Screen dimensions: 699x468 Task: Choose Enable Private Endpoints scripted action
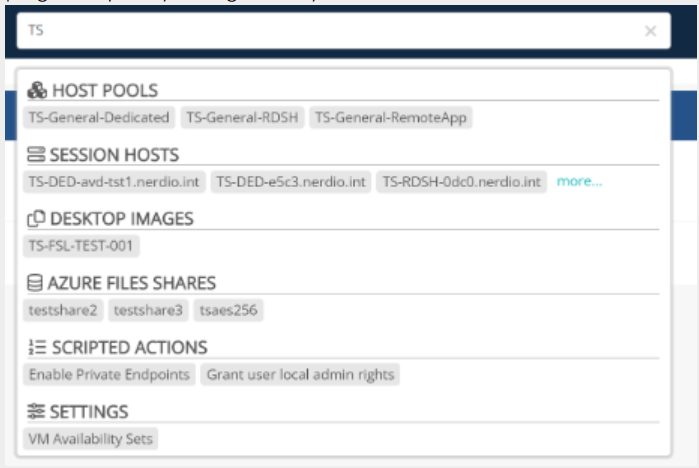point(109,374)
